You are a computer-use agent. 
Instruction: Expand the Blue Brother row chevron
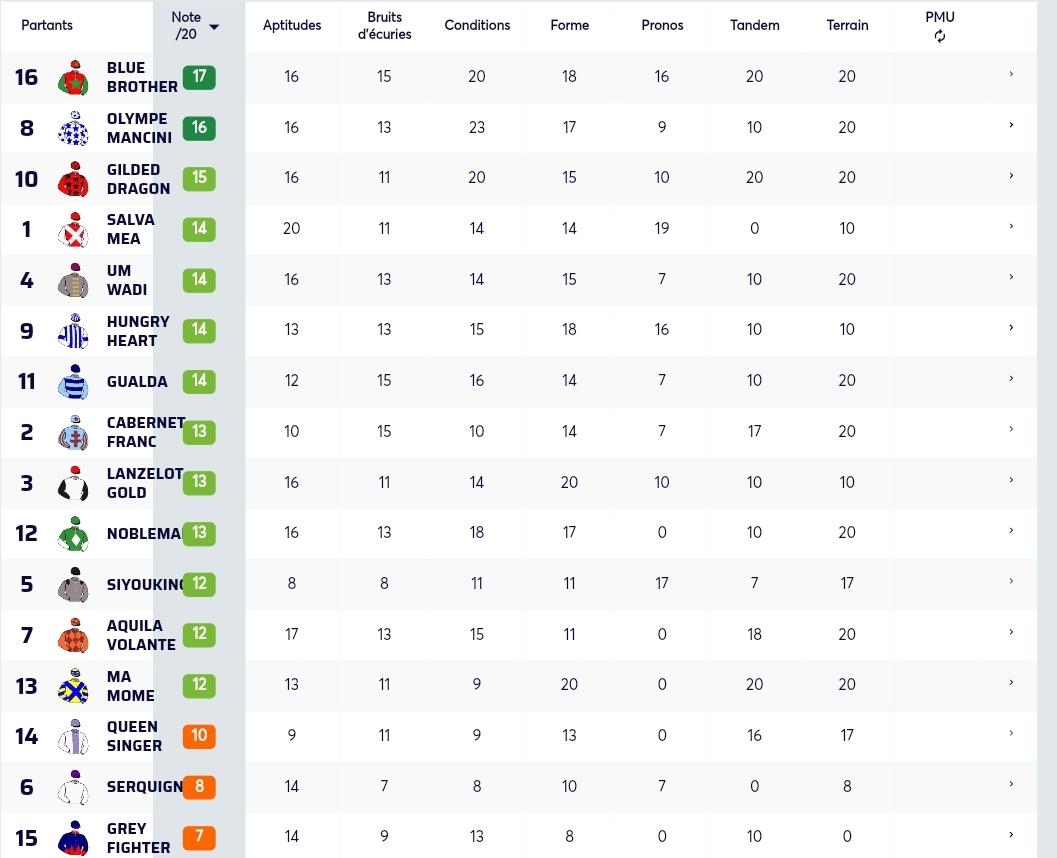(1011, 74)
